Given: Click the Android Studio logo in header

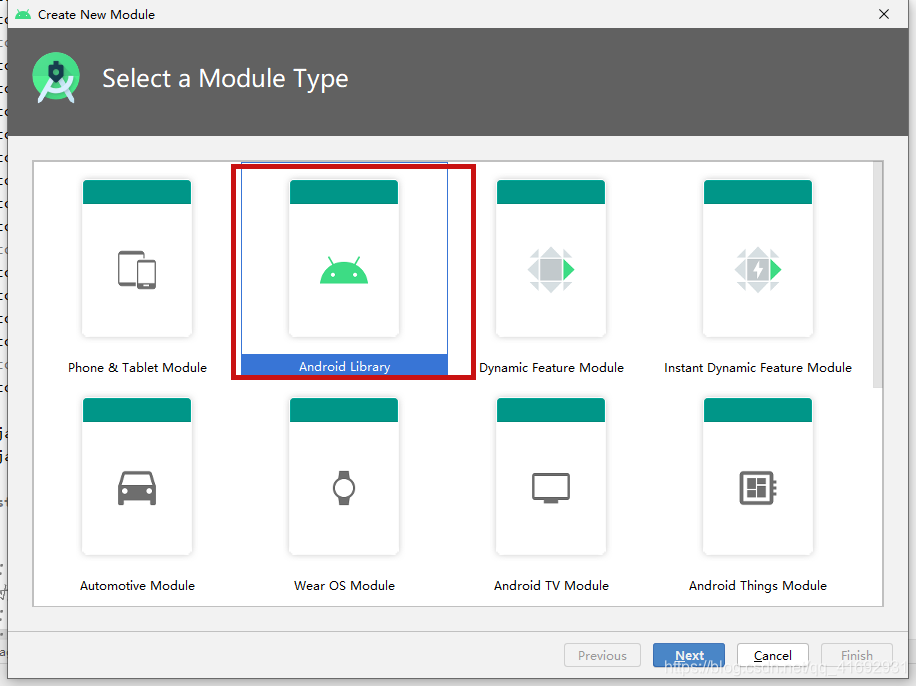Looking at the screenshot, I should click(x=56, y=78).
